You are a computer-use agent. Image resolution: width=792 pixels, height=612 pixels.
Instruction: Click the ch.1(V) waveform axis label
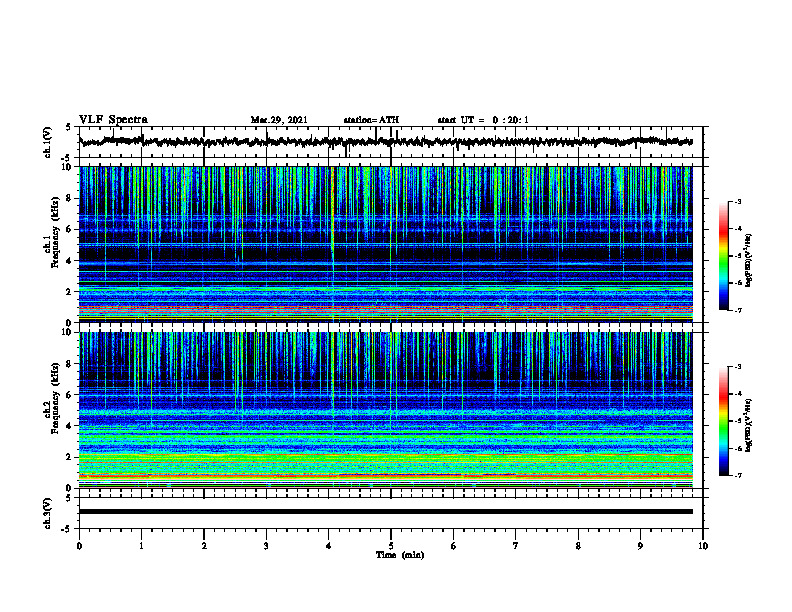pos(48,142)
